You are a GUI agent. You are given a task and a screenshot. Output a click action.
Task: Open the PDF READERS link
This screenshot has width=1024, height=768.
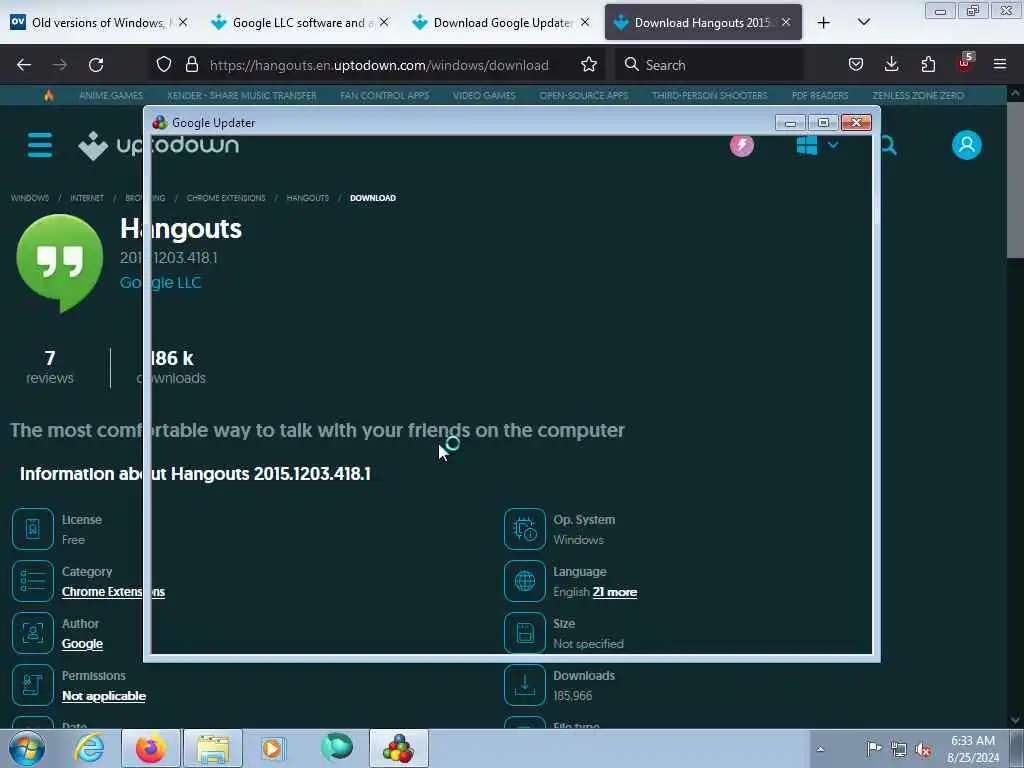tap(820, 95)
